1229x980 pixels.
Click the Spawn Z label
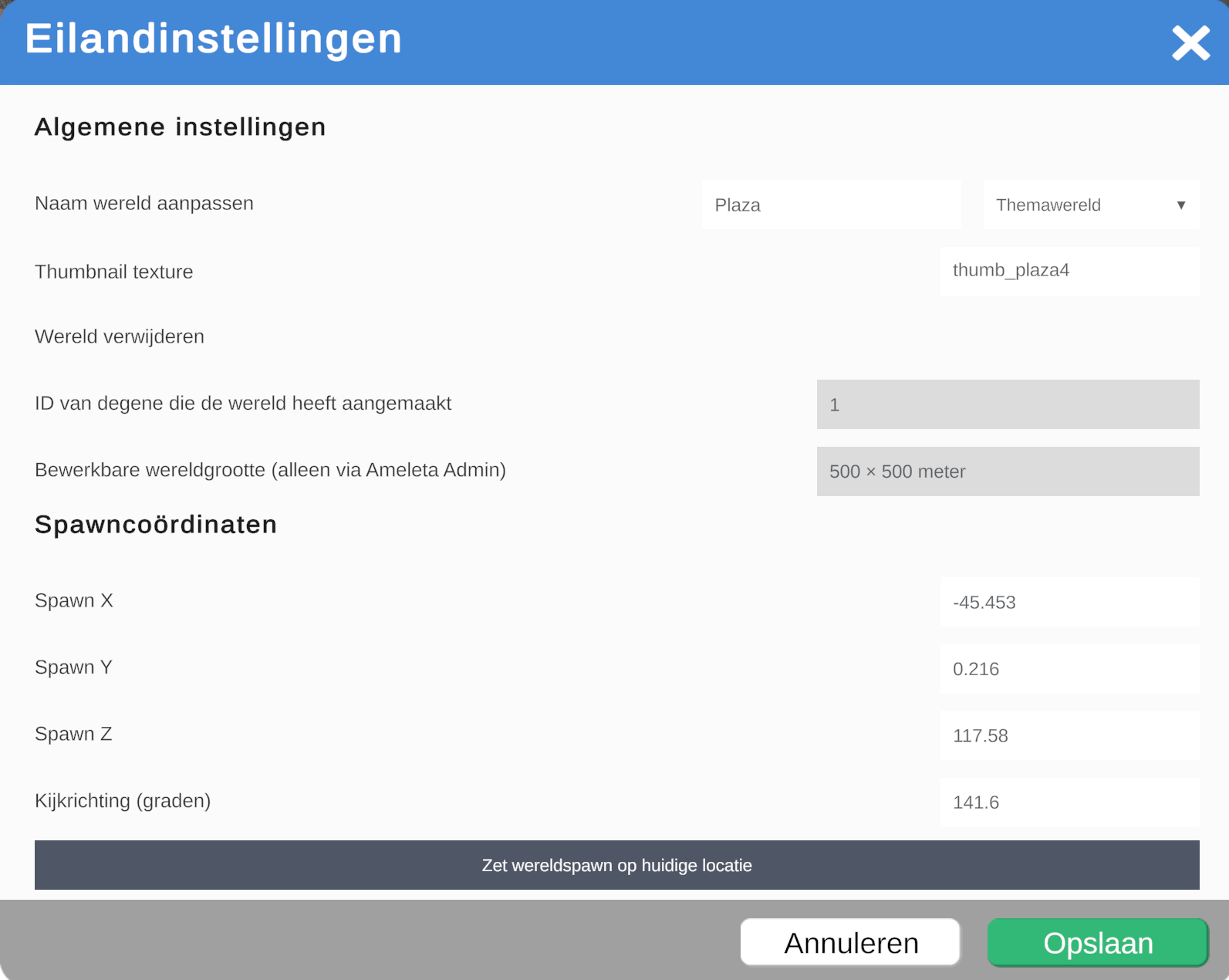[74, 734]
